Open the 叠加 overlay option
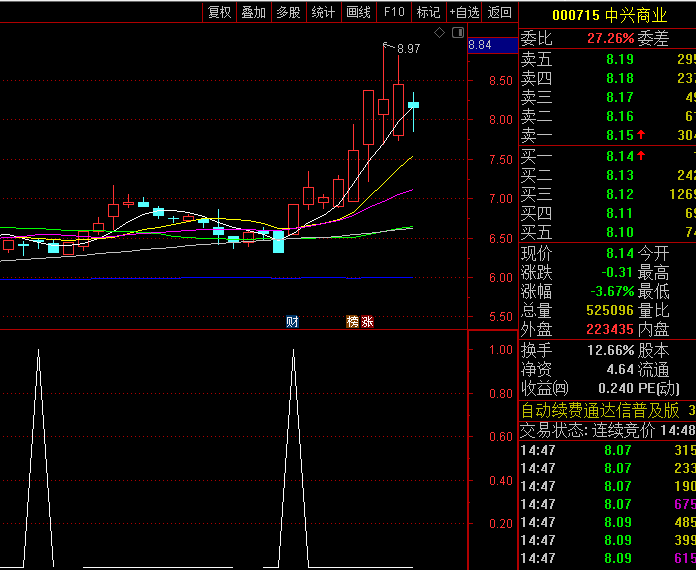696x570 pixels. tap(254, 12)
